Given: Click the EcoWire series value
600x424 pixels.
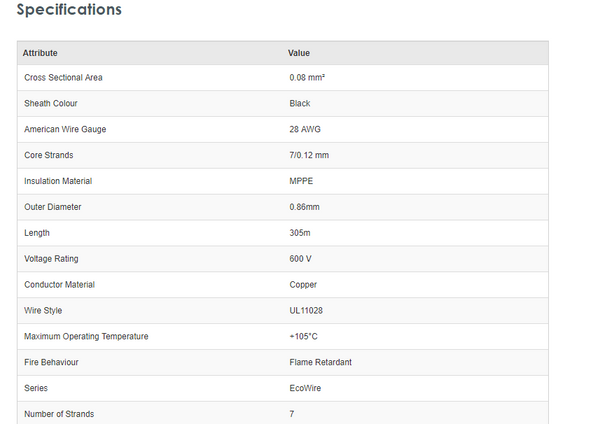Looking at the screenshot, I should pyautogui.click(x=305, y=388).
